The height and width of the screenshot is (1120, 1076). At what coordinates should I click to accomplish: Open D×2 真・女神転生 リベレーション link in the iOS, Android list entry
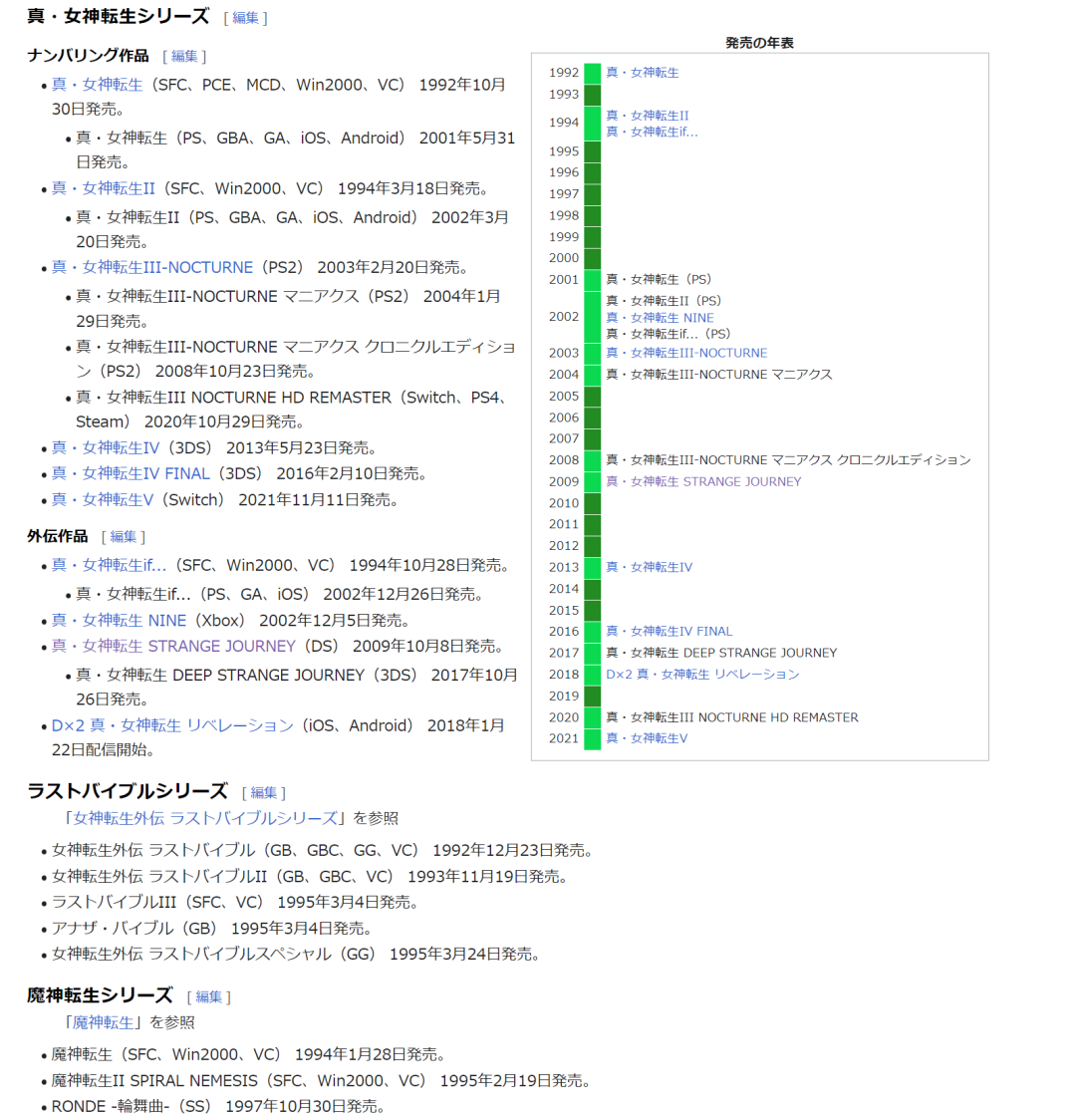172,725
